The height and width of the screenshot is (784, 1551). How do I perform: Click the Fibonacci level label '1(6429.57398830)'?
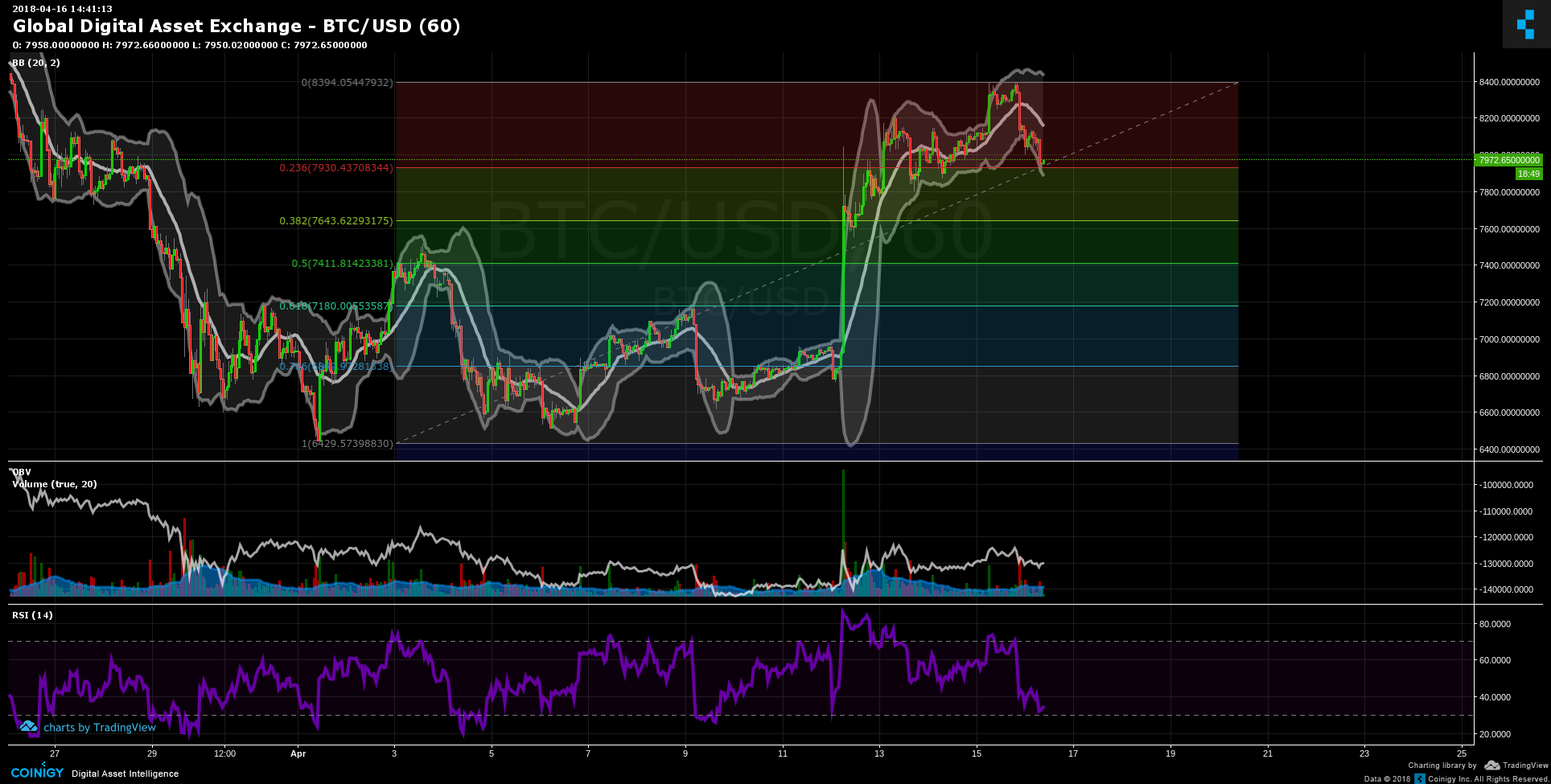pos(348,444)
